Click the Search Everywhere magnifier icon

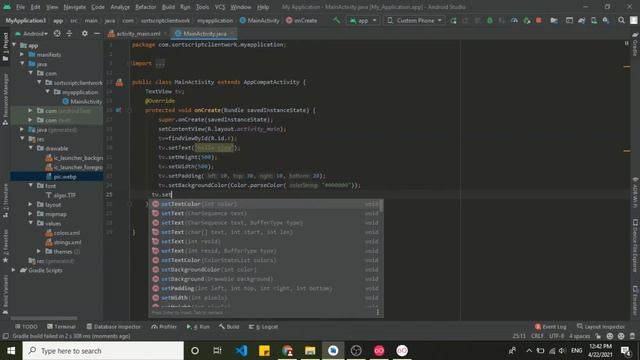click(x=621, y=20)
